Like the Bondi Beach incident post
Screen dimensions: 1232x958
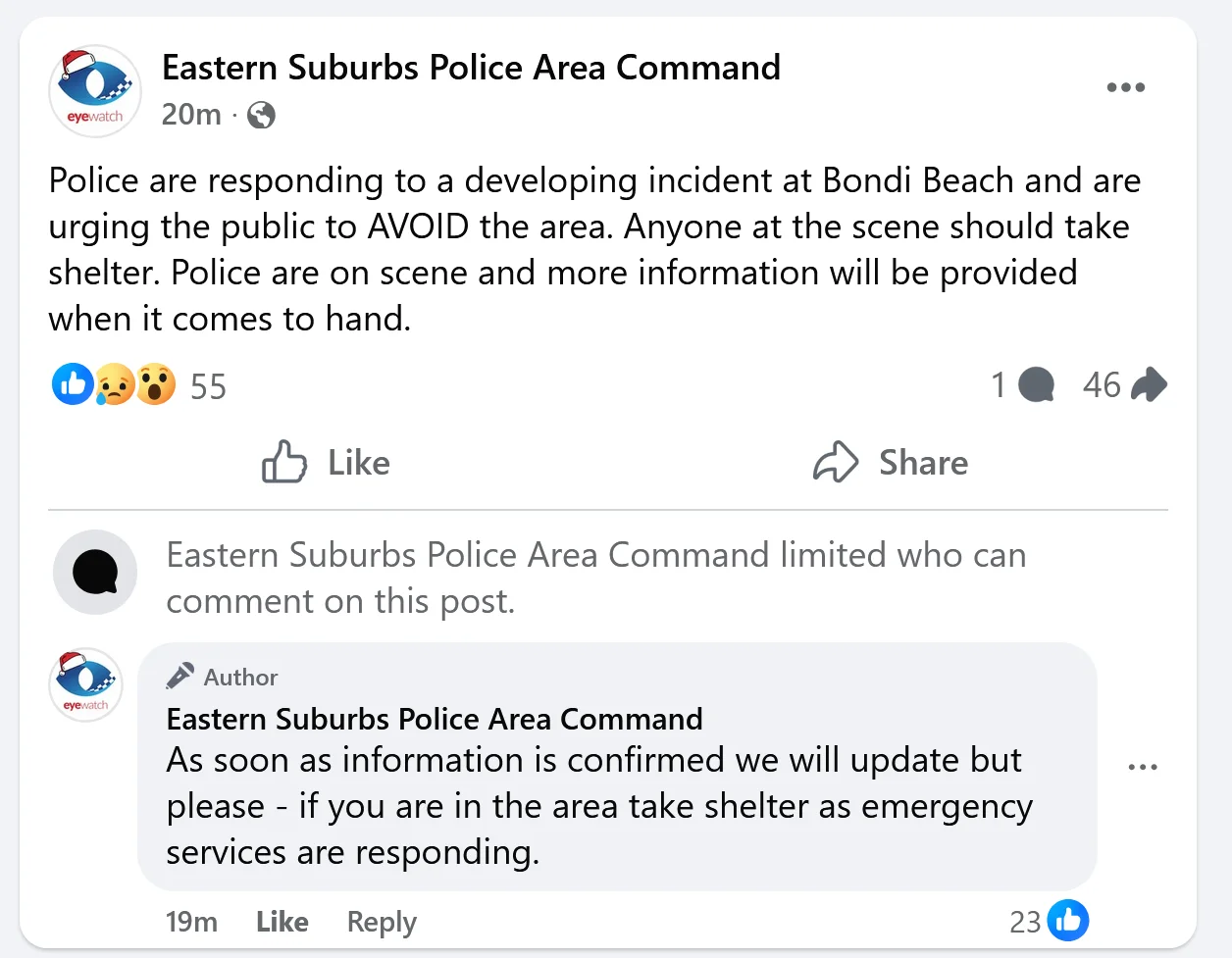click(327, 462)
